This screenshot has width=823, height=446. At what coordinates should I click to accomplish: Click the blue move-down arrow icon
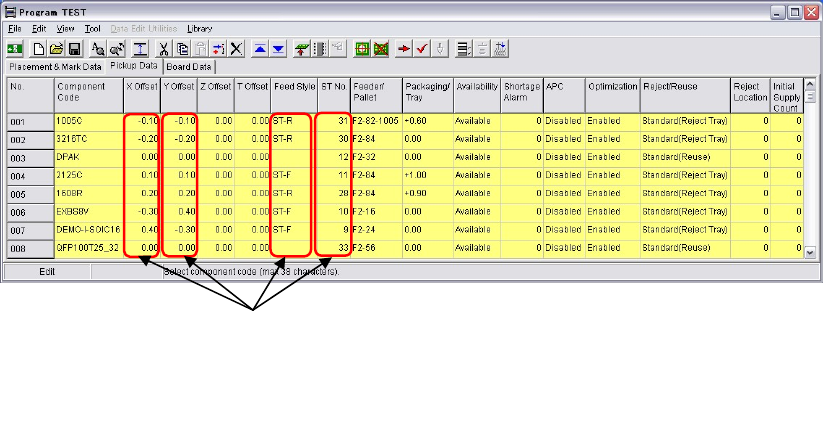(x=277, y=47)
